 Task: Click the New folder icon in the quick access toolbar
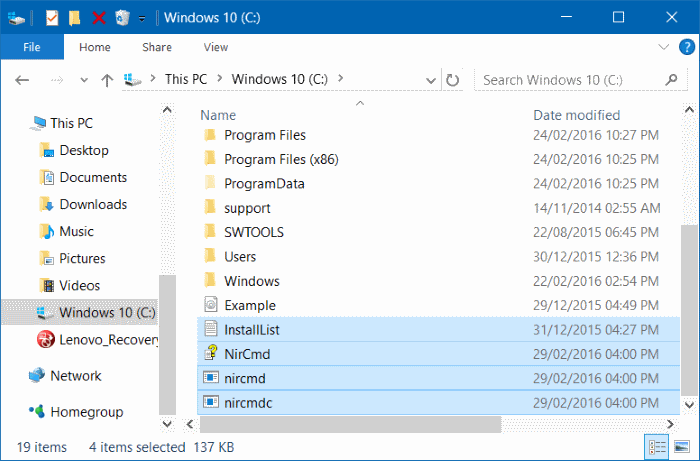[75, 18]
